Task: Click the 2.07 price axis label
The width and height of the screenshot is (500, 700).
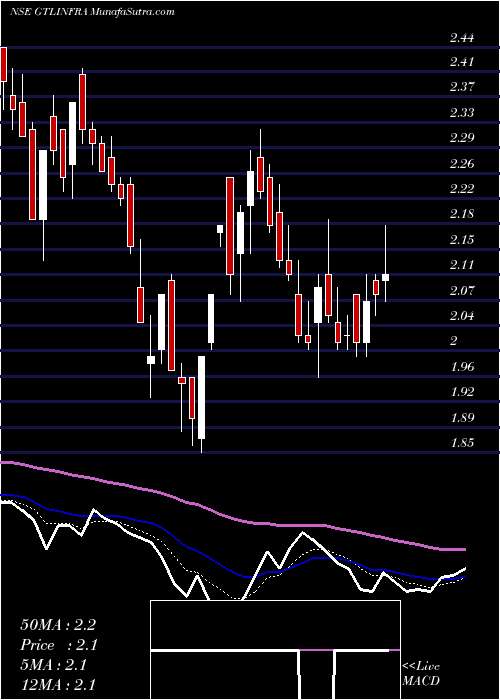Action: (462, 291)
